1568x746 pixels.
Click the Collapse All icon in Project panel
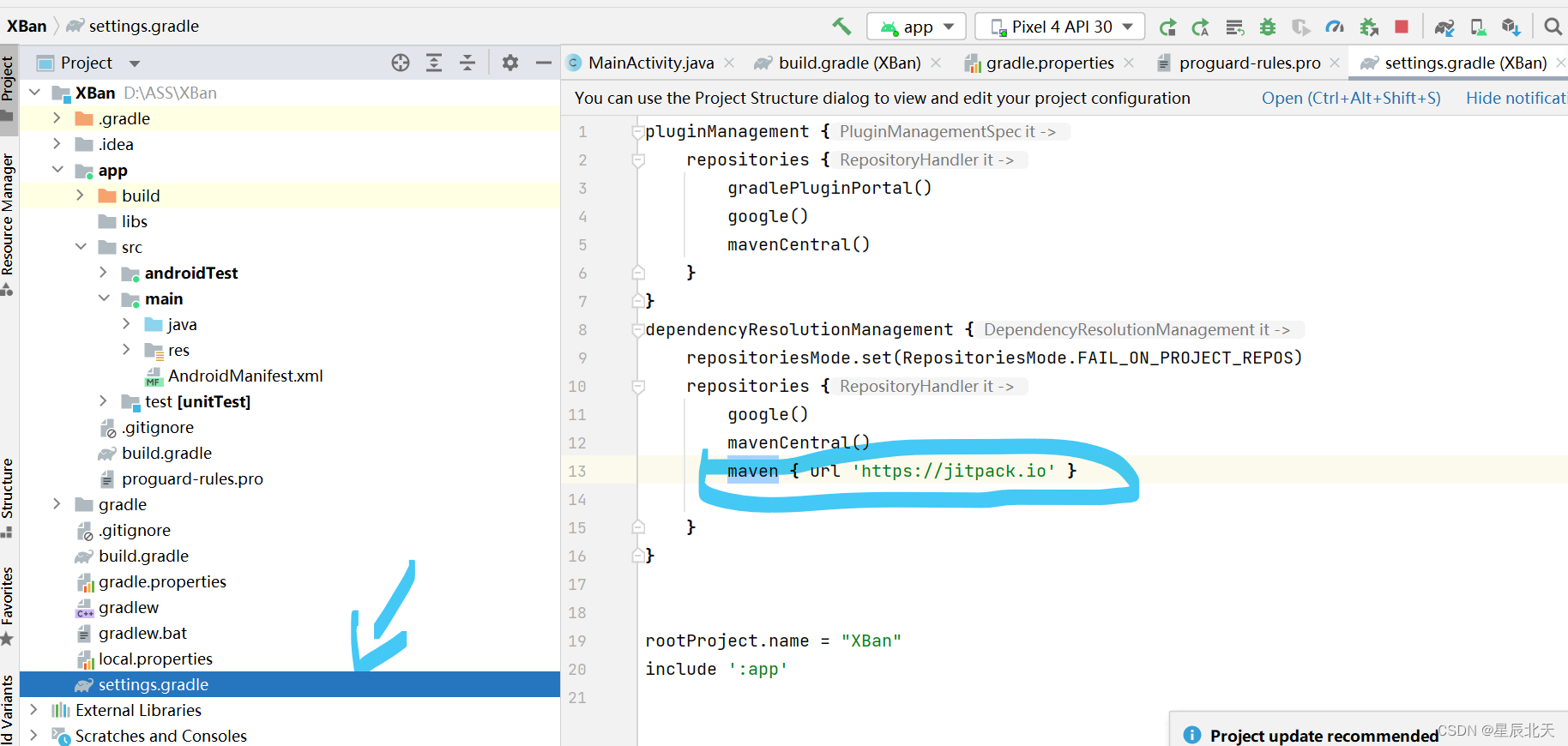pyautogui.click(x=467, y=63)
